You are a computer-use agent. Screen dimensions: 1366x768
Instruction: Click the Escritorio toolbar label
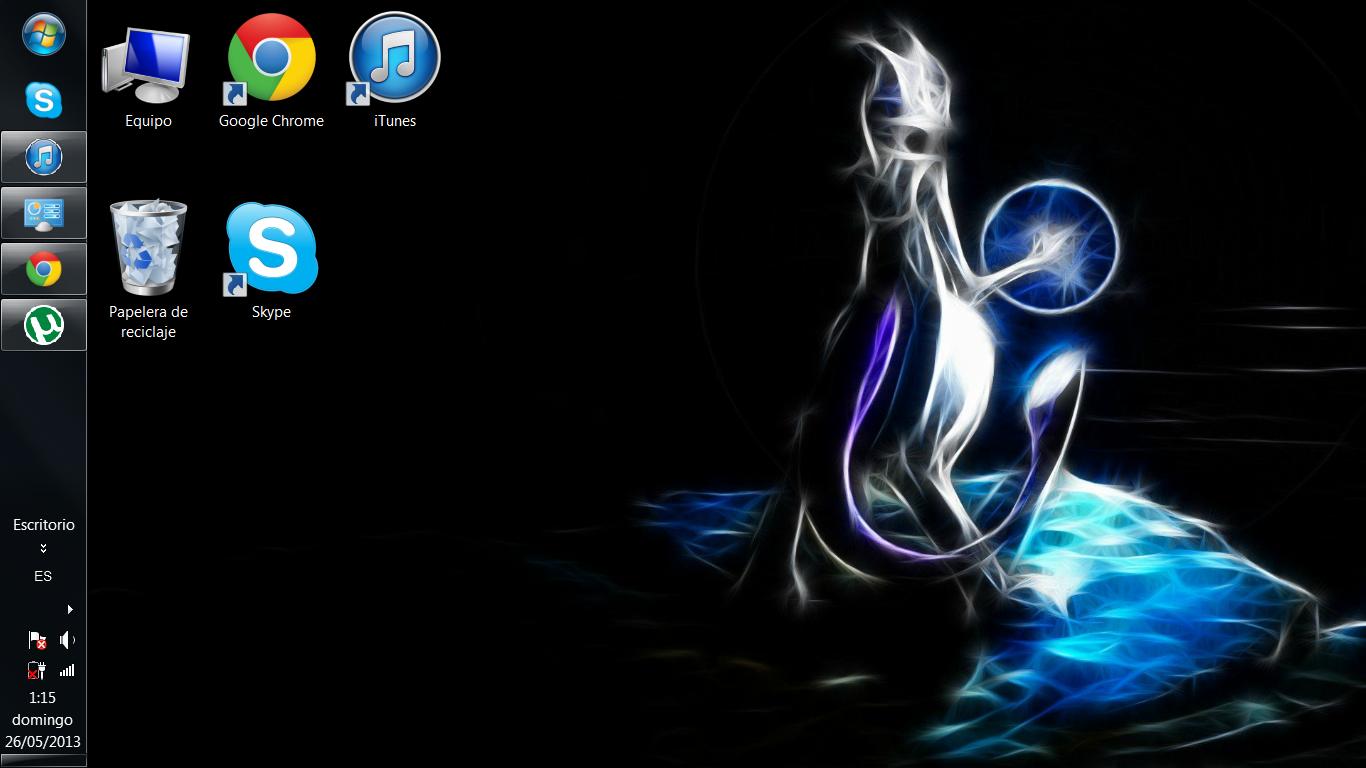(x=43, y=524)
